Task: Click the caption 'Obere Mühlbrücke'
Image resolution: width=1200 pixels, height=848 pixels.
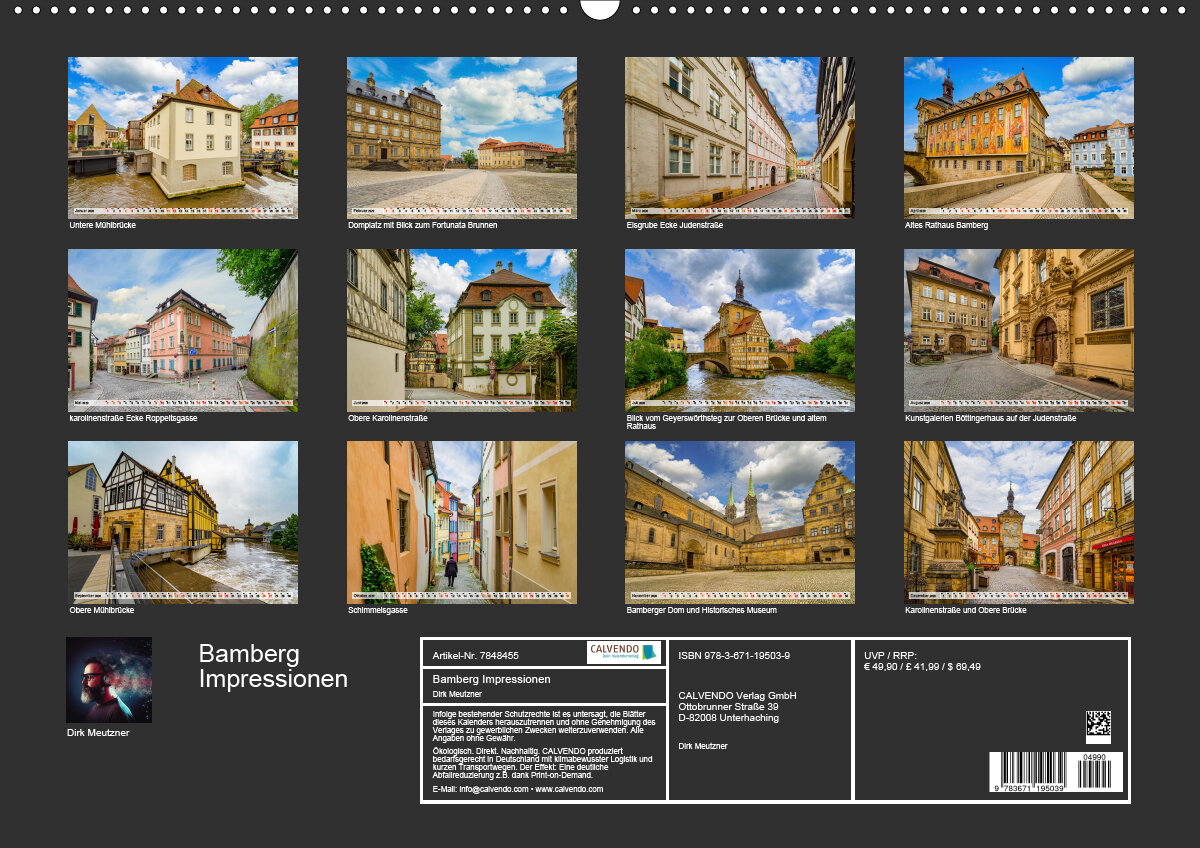Action: pos(102,609)
